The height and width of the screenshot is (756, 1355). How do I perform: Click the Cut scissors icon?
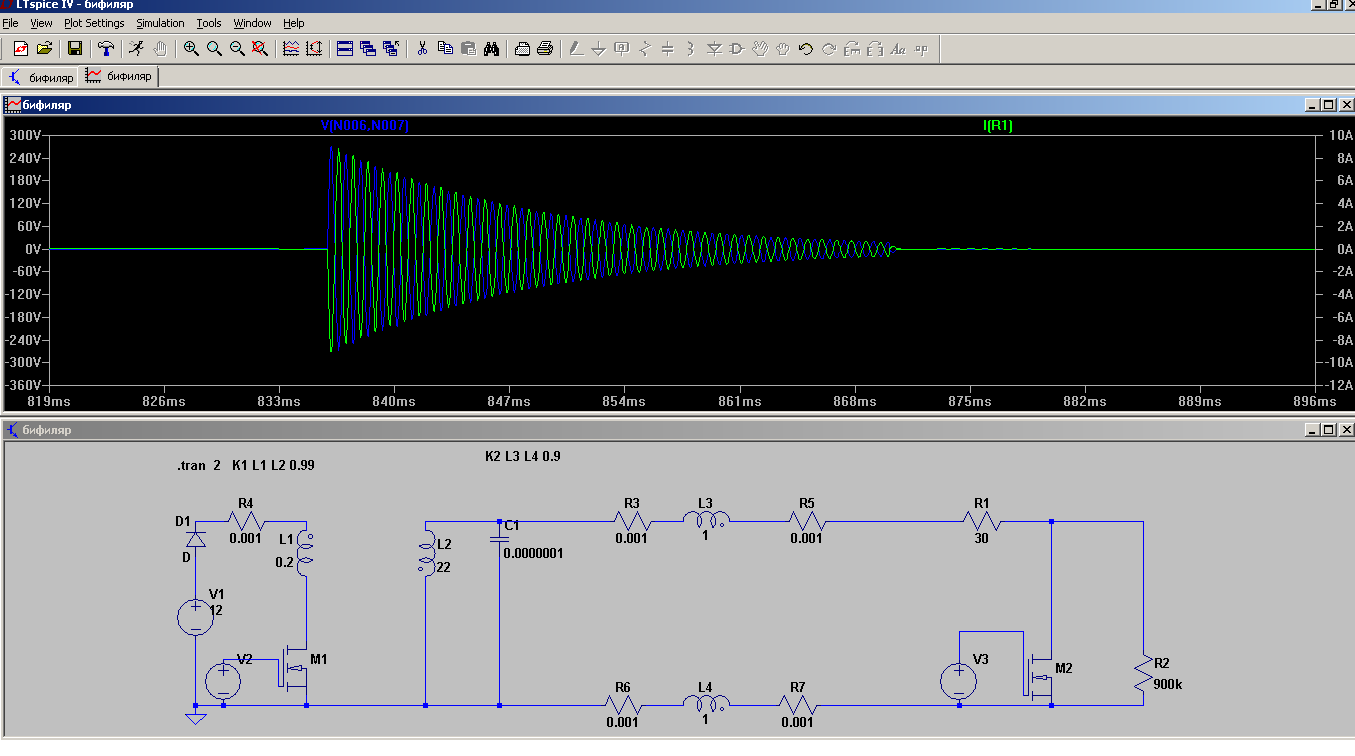pos(422,48)
